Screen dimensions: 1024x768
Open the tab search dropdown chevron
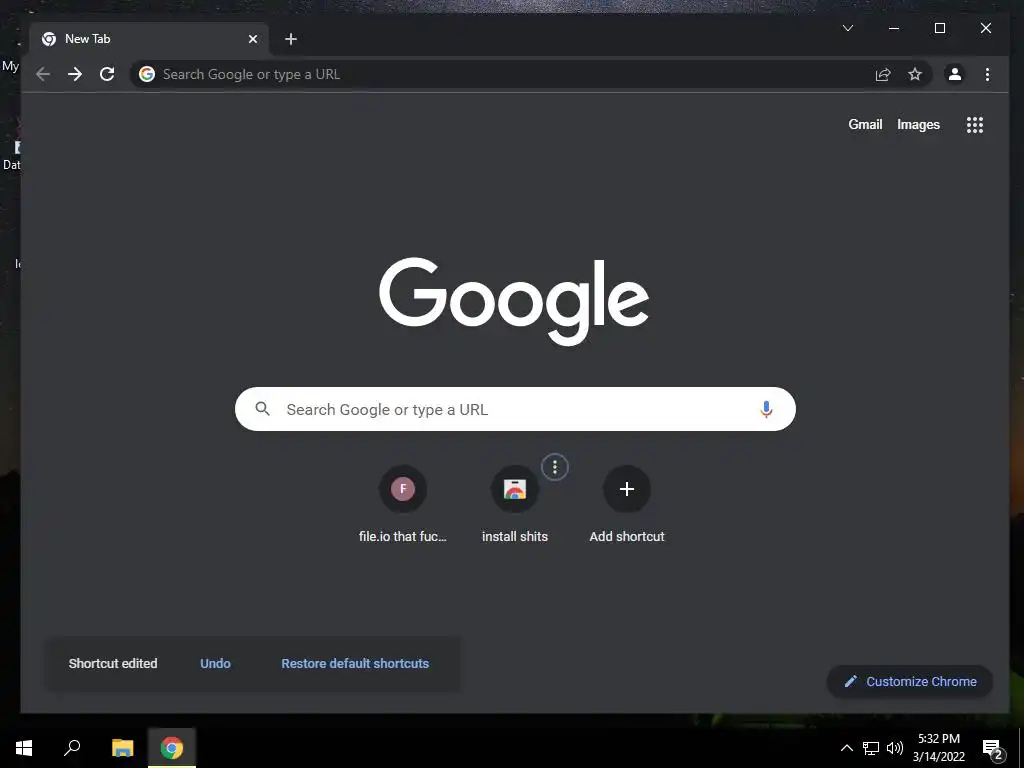(848, 28)
